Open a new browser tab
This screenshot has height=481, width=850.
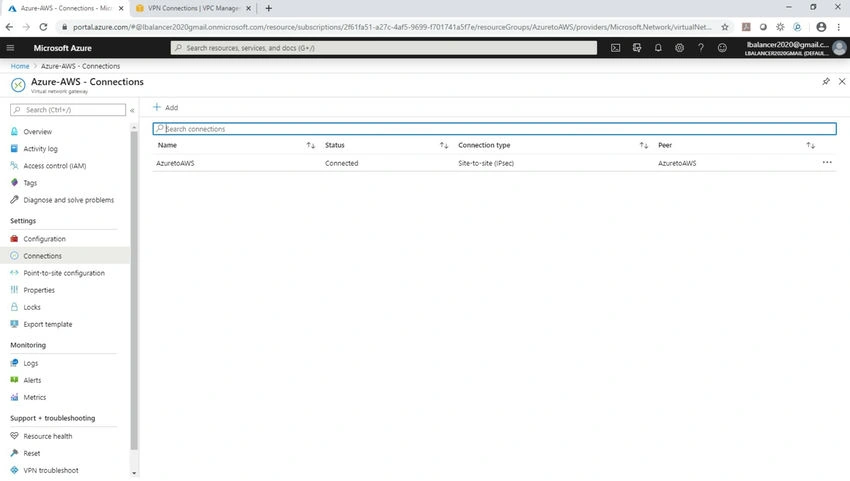[268, 8]
